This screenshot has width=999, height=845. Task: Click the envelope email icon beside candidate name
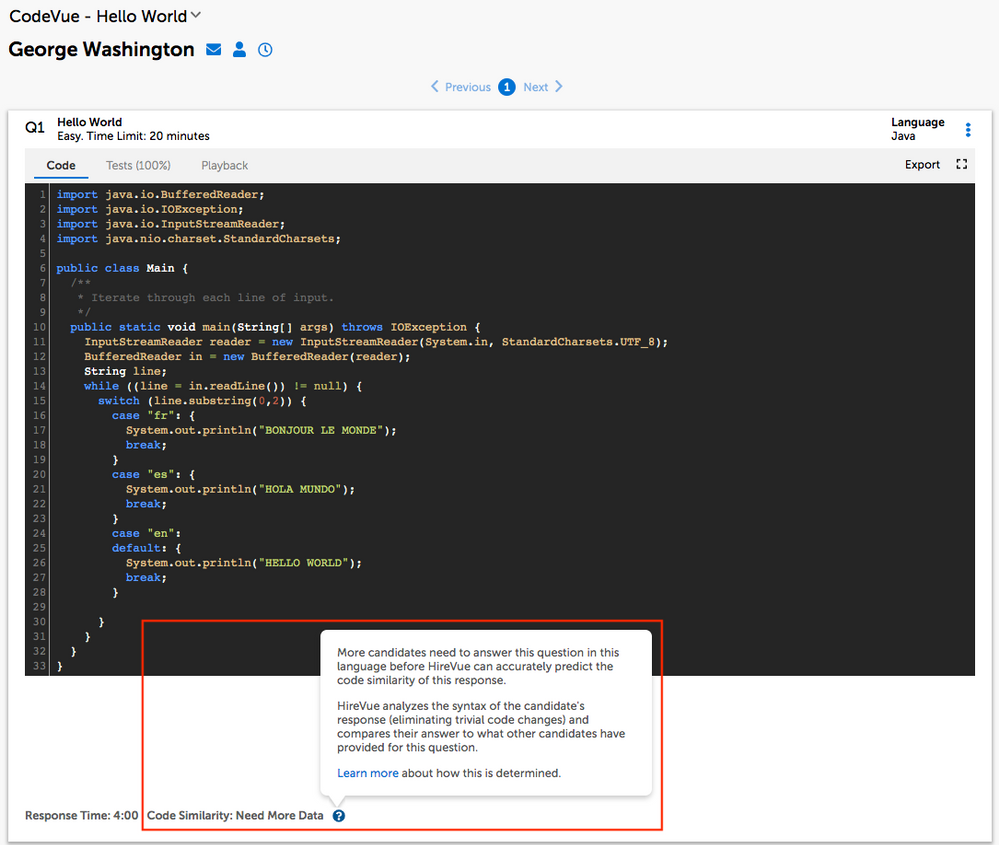click(x=214, y=50)
